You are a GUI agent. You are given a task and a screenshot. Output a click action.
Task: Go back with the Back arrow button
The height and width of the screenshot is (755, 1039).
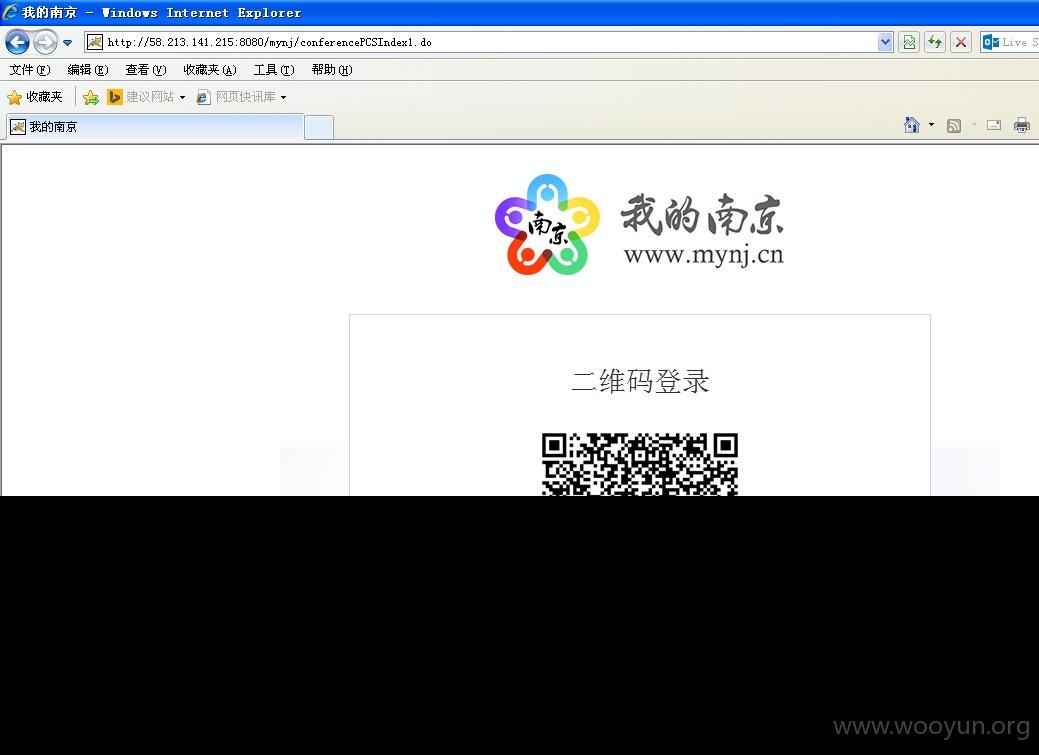click(x=17, y=42)
